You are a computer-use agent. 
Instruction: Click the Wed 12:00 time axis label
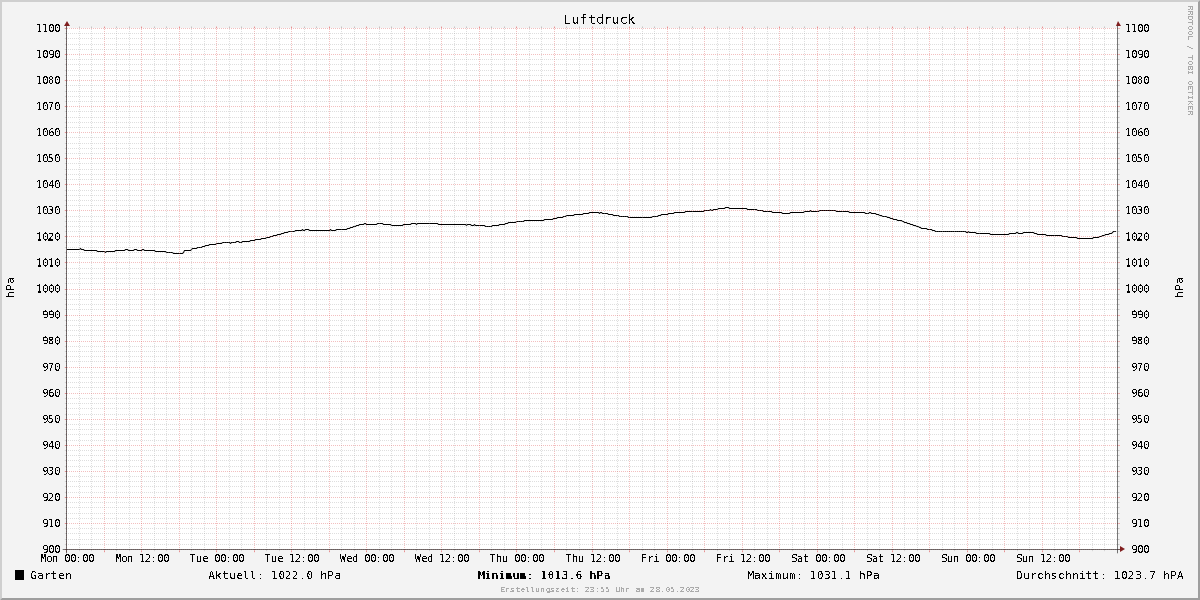point(442,558)
